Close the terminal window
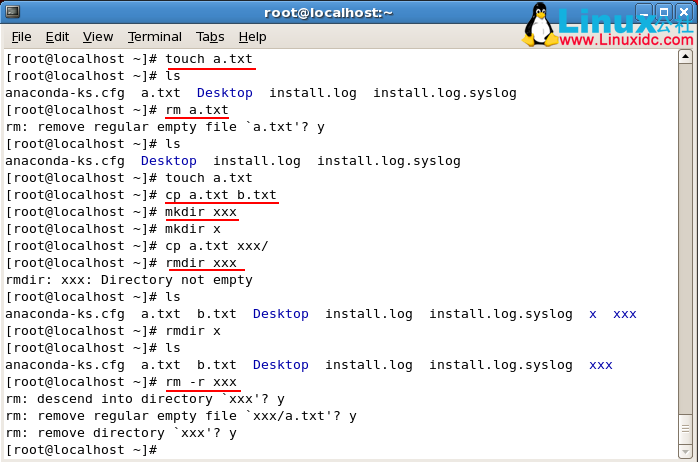This screenshot has height=462, width=698. tap(684, 12)
